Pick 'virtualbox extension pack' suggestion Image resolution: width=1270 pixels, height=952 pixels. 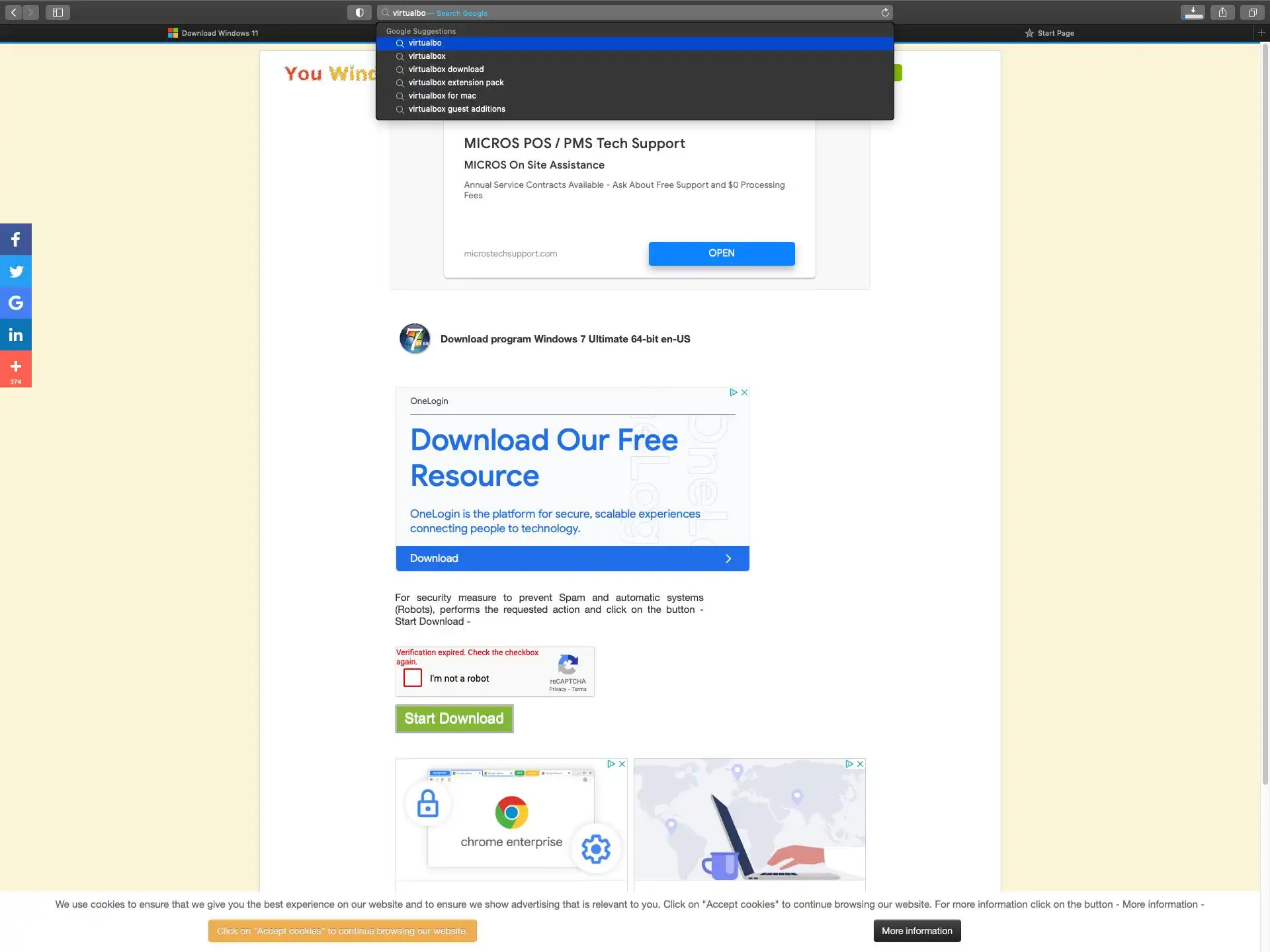click(456, 83)
